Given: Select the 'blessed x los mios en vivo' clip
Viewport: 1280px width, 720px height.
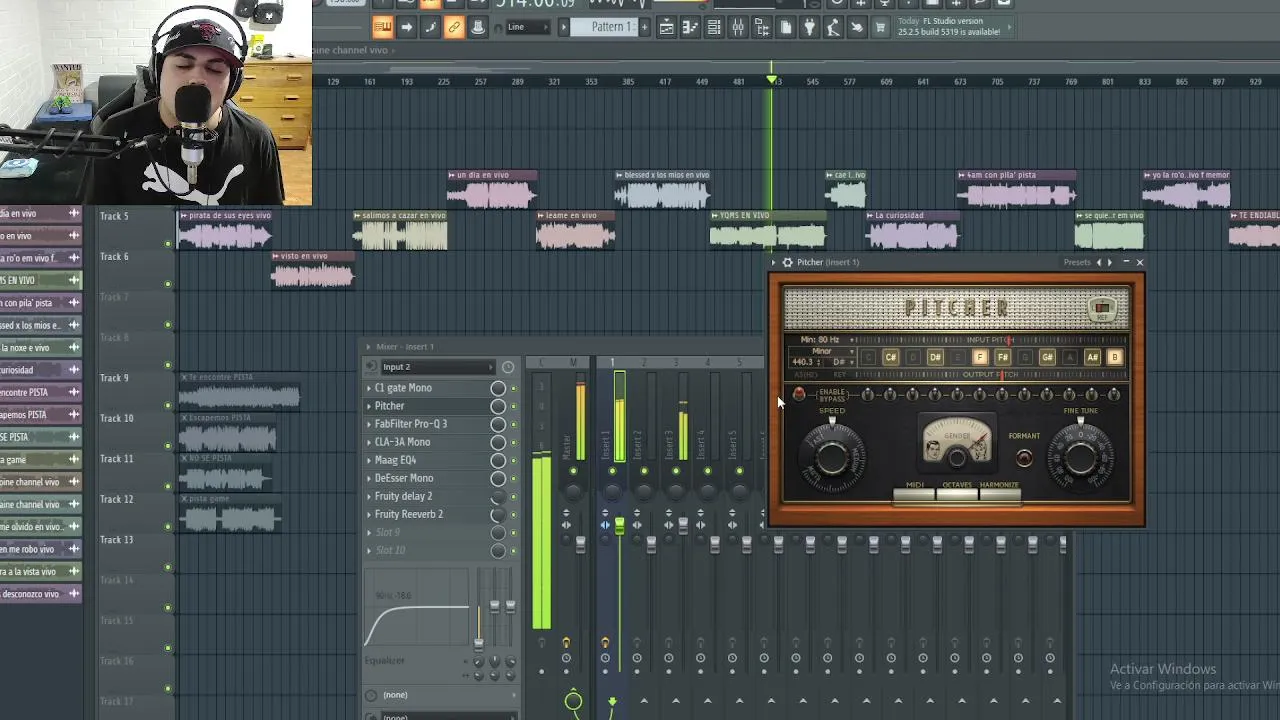Looking at the screenshot, I should pyautogui.click(x=664, y=190).
